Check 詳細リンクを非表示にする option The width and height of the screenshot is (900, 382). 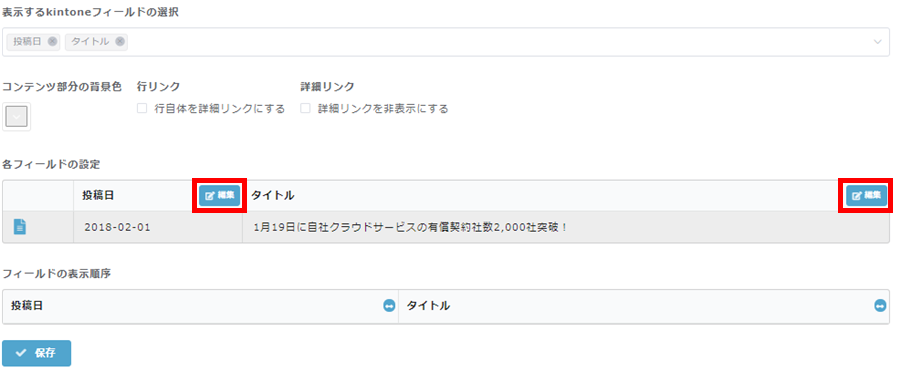pos(305,108)
